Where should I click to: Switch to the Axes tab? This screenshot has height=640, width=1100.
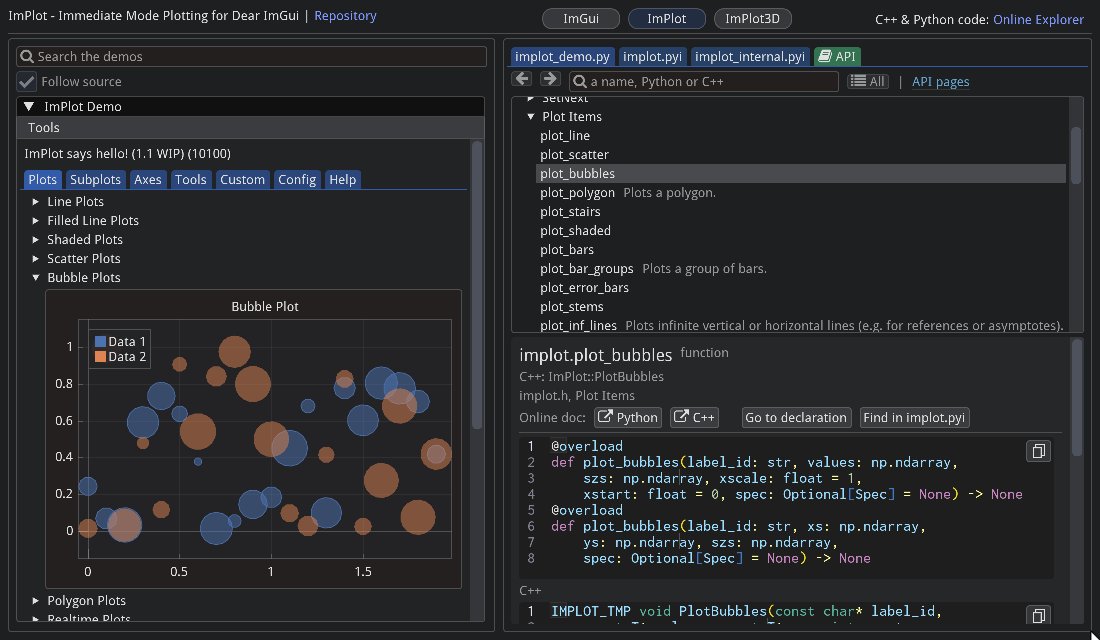click(147, 180)
